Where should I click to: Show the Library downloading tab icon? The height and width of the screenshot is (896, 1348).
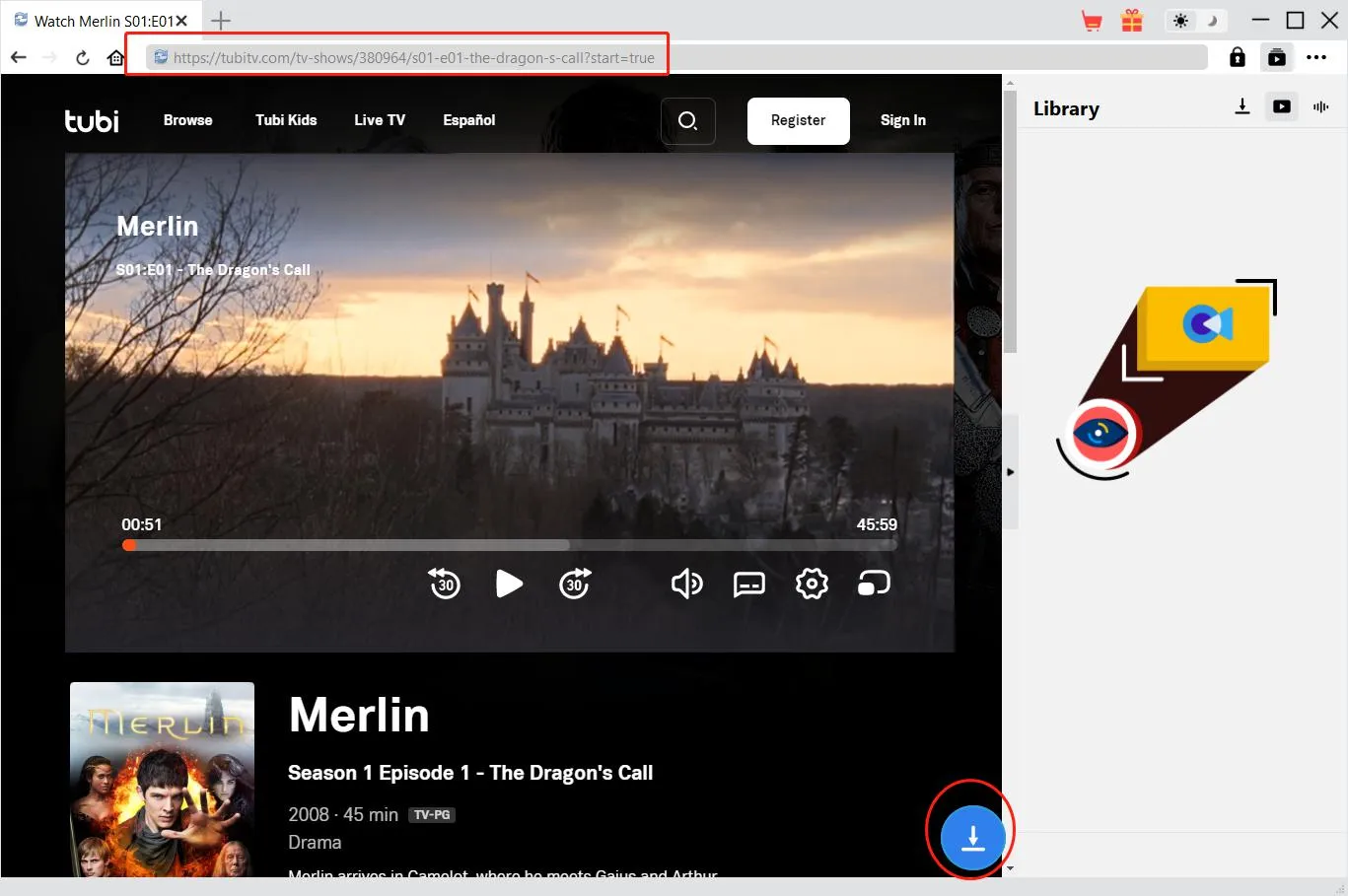[1242, 106]
